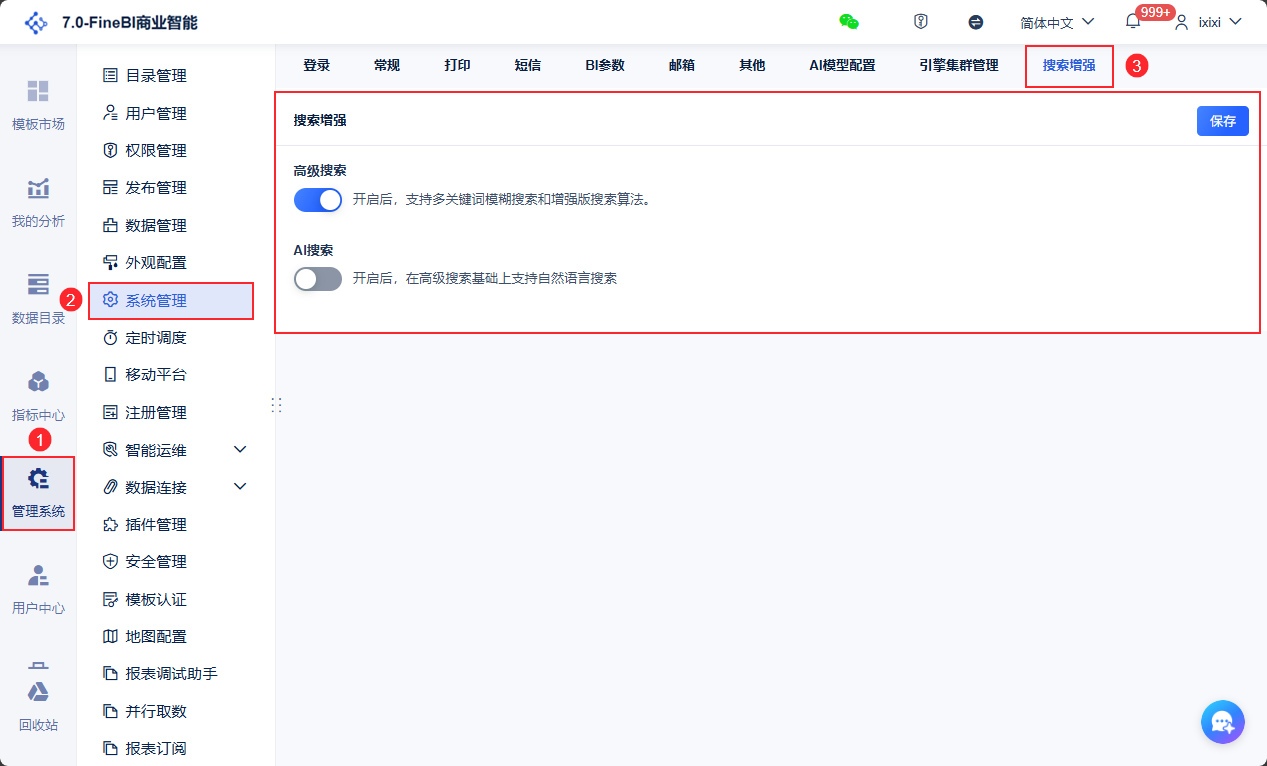Click the 权限管理 shield icon
This screenshot has width=1267, height=766.
click(111, 150)
